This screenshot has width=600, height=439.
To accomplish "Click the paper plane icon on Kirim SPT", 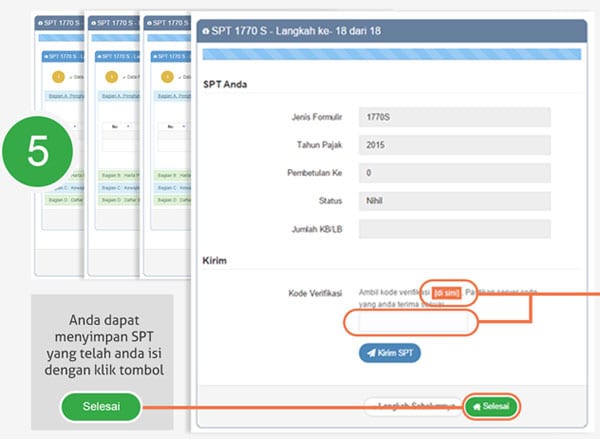I will [368, 353].
